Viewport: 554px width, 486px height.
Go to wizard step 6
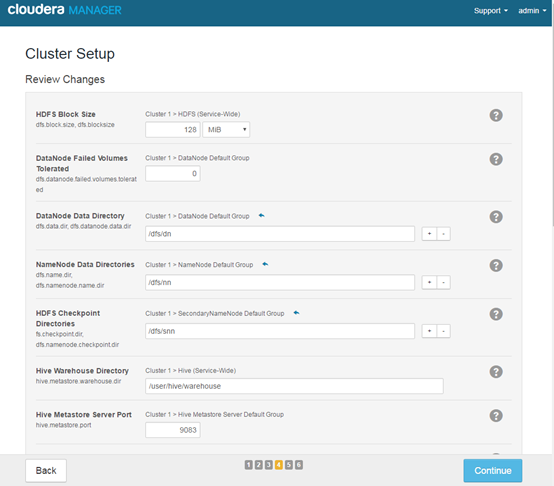coord(299,465)
